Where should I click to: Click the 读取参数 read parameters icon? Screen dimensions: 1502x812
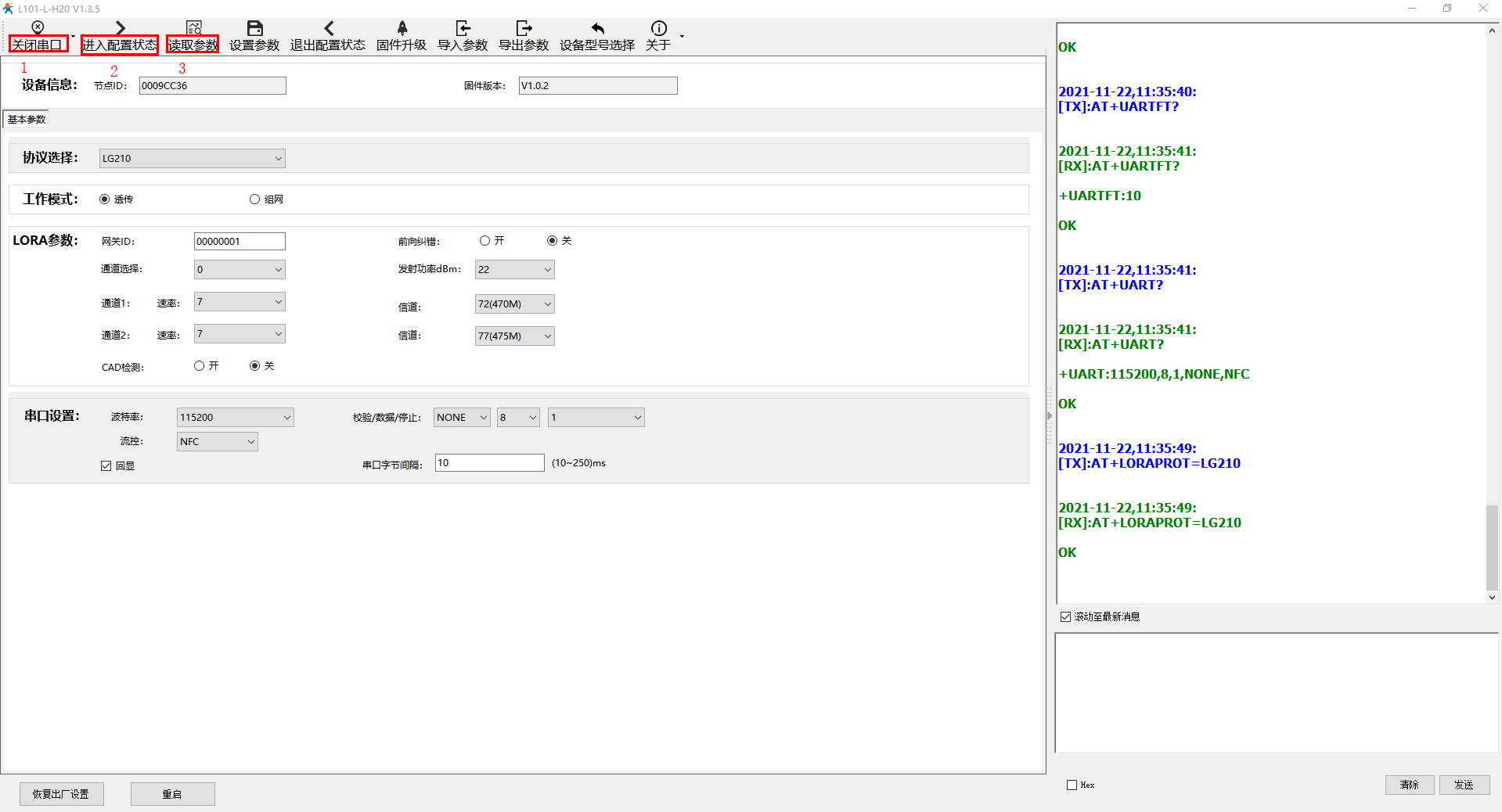point(193,28)
